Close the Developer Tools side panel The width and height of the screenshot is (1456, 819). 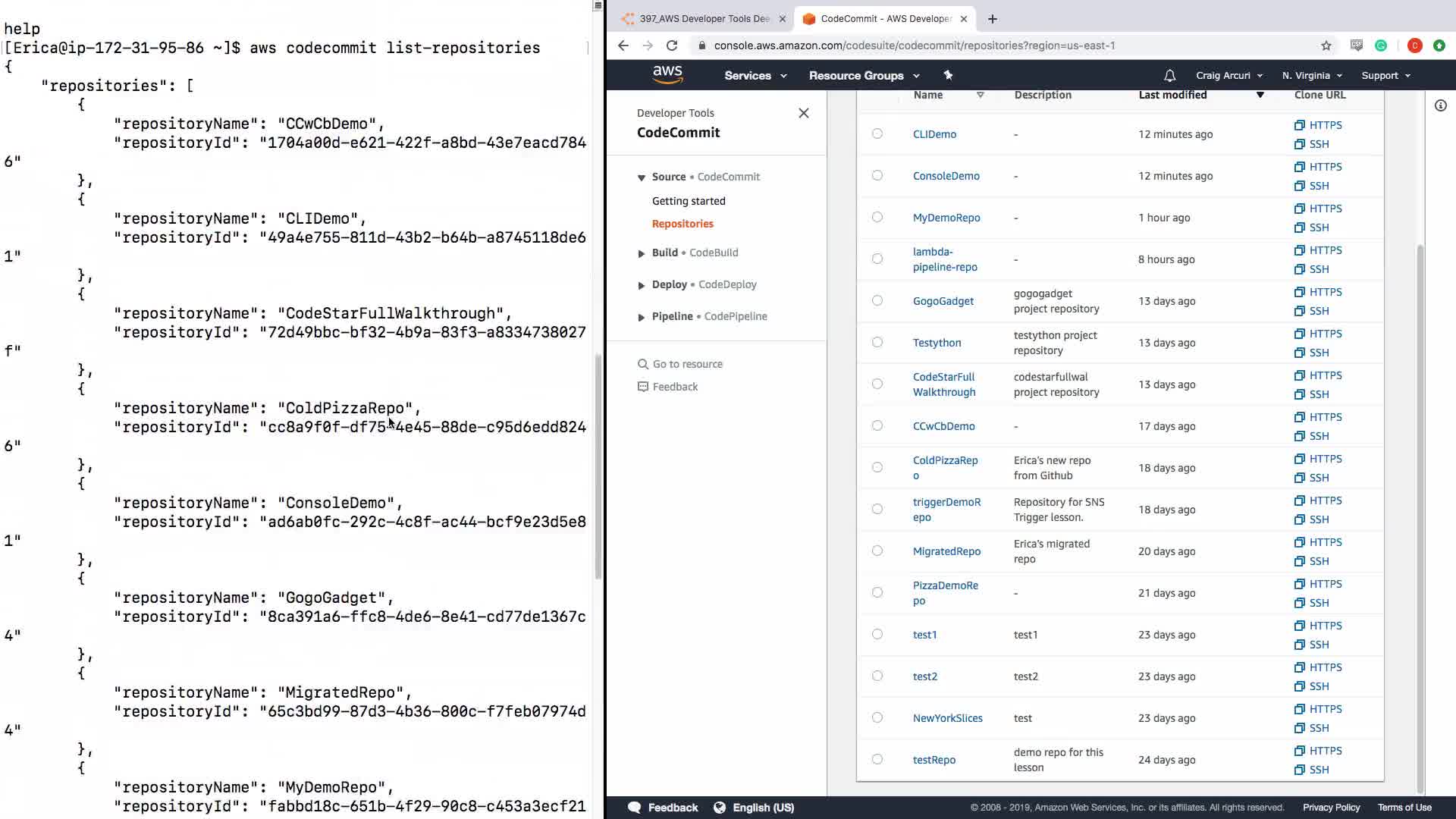804,113
